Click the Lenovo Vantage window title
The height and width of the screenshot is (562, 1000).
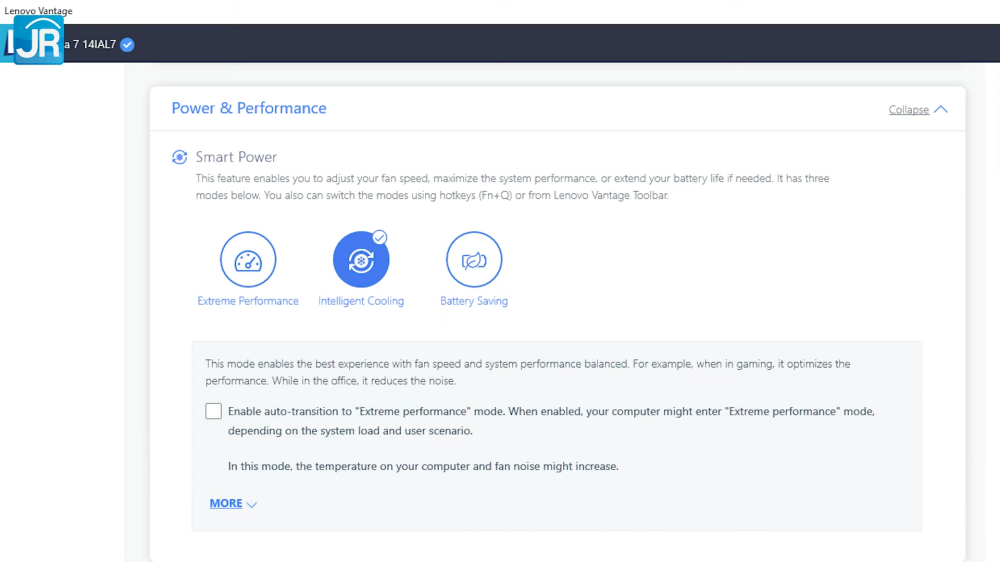[38, 11]
